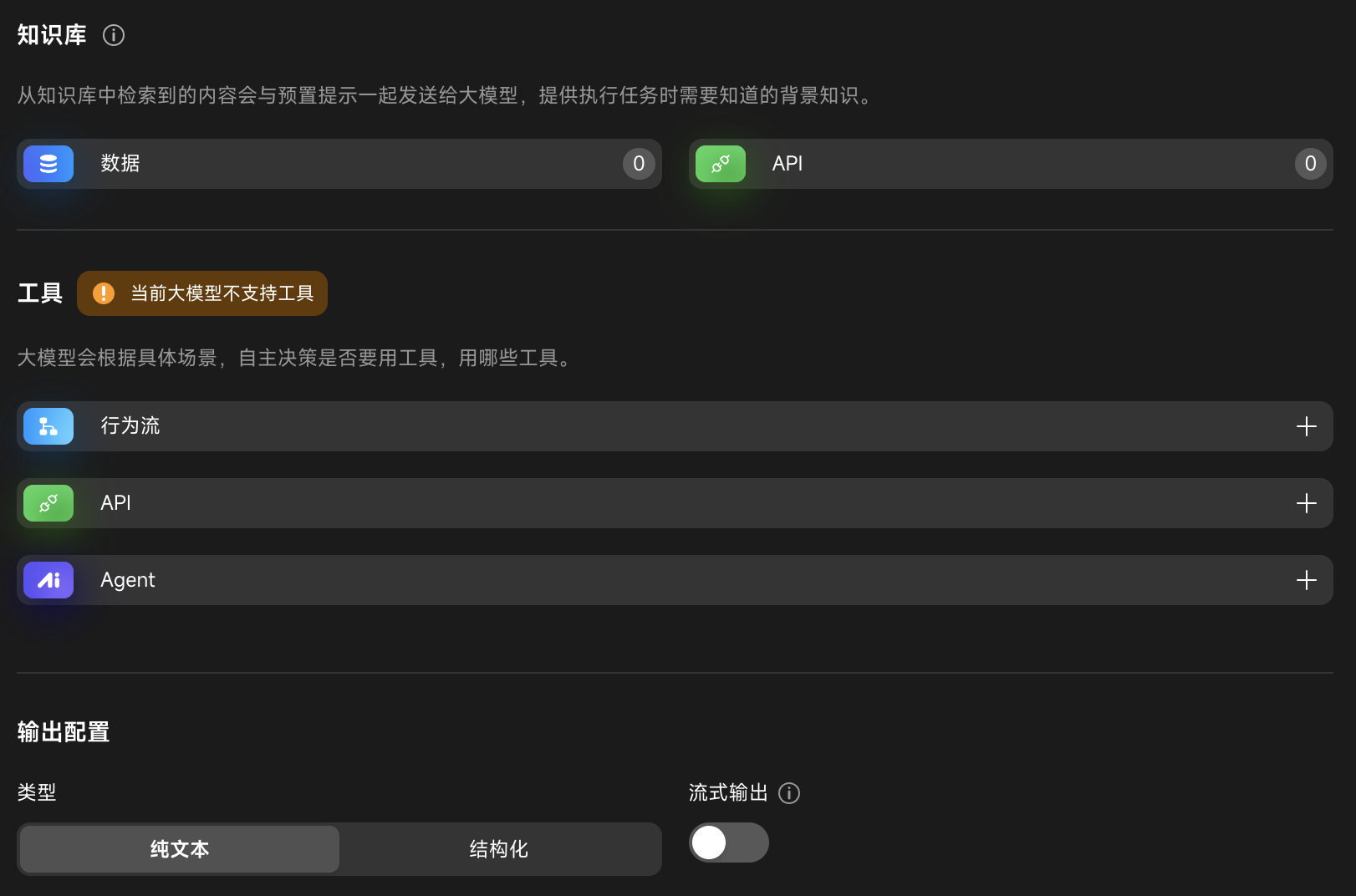Switch output type to 结构化
This screenshot has width=1356, height=896.
click(x=499, y=849)
